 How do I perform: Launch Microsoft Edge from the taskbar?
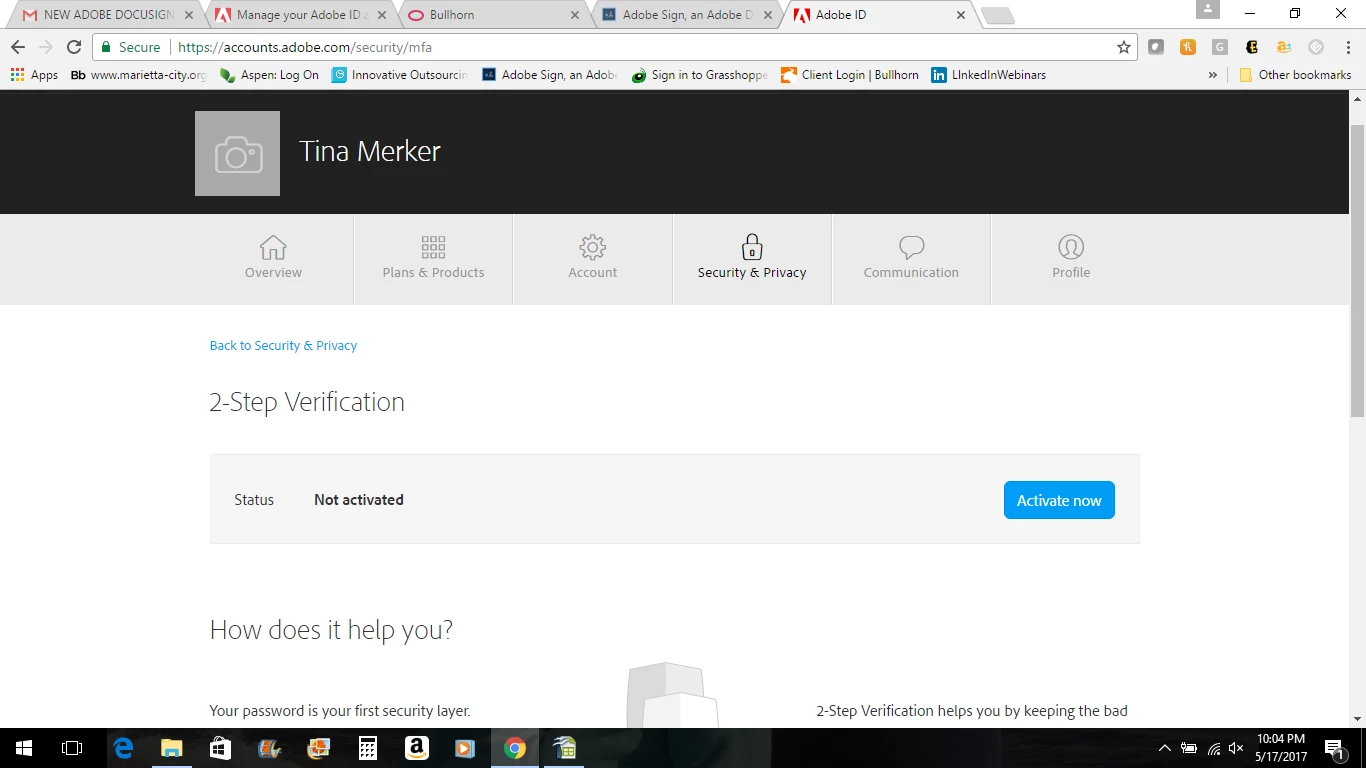point(123,748)
